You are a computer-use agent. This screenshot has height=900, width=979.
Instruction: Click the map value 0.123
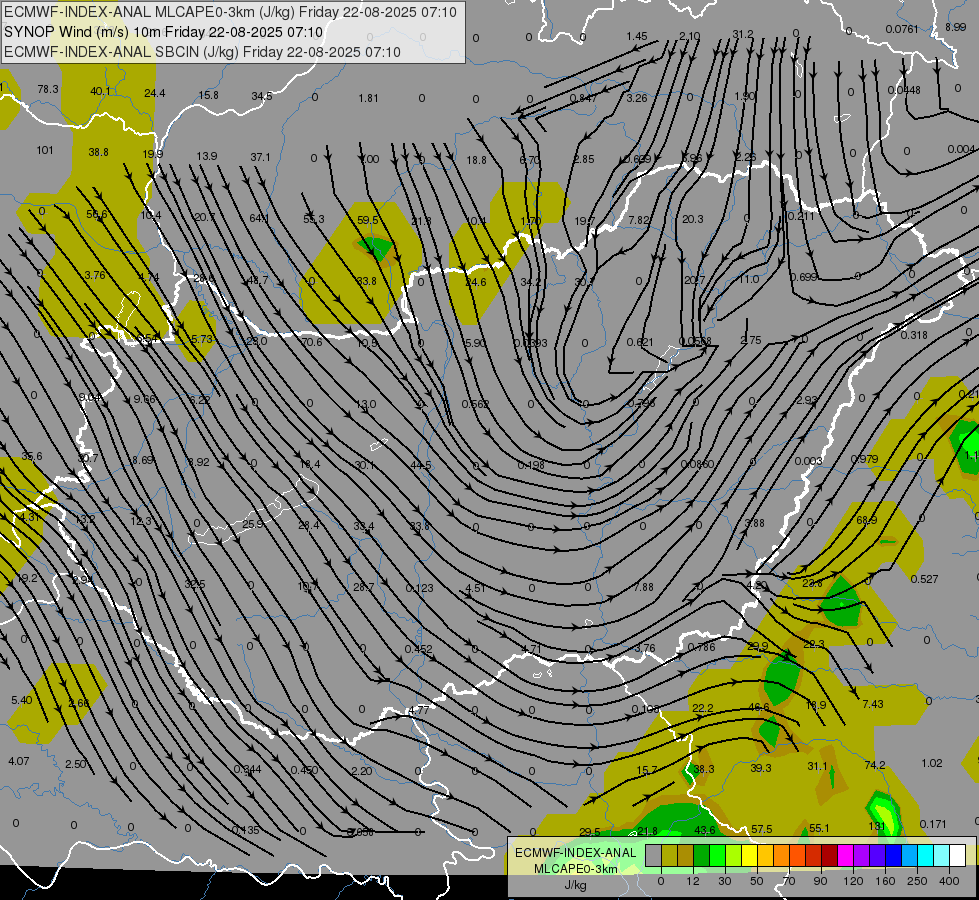pos(419,588)
